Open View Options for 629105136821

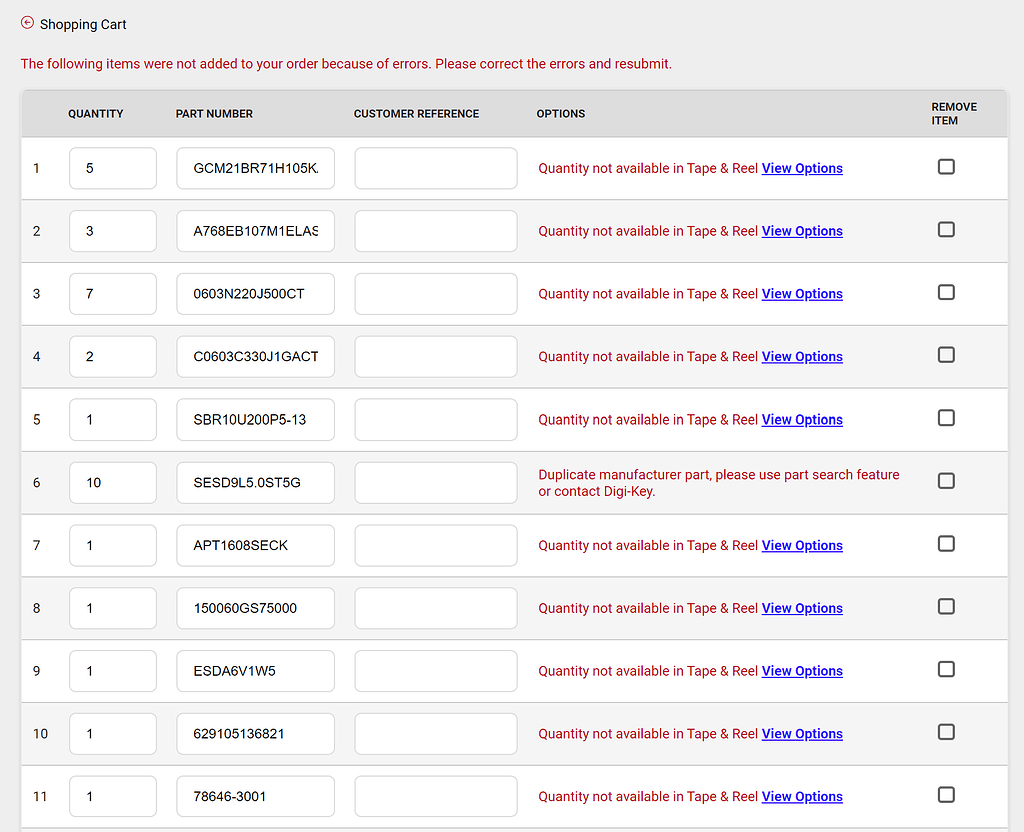tap(802, 733)
